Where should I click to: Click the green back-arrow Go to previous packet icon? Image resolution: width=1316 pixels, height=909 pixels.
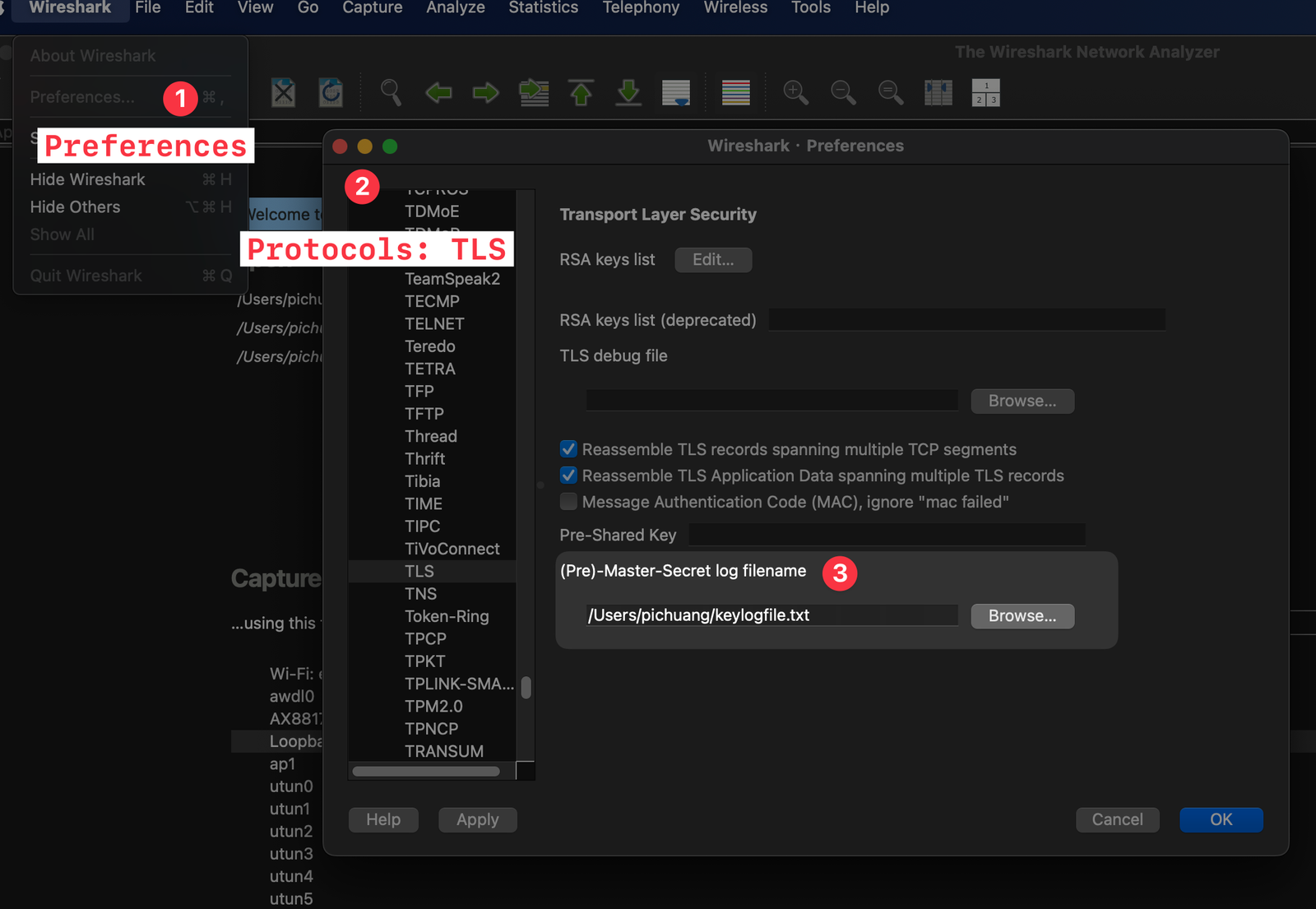[438, 93]
